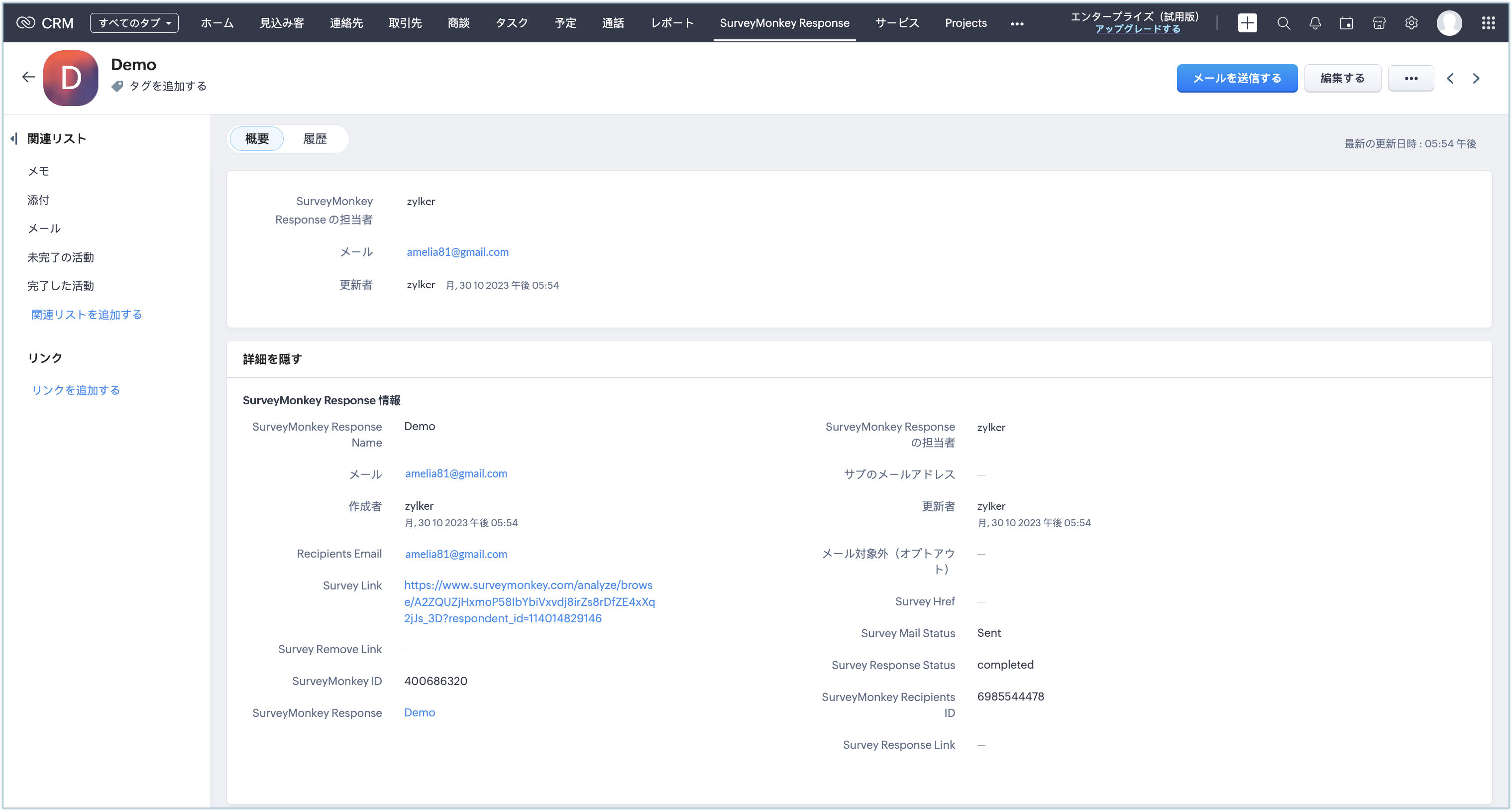Select 完了した活動 in related list
Viewport: 1512px width, 811px height.
[61, 286]
